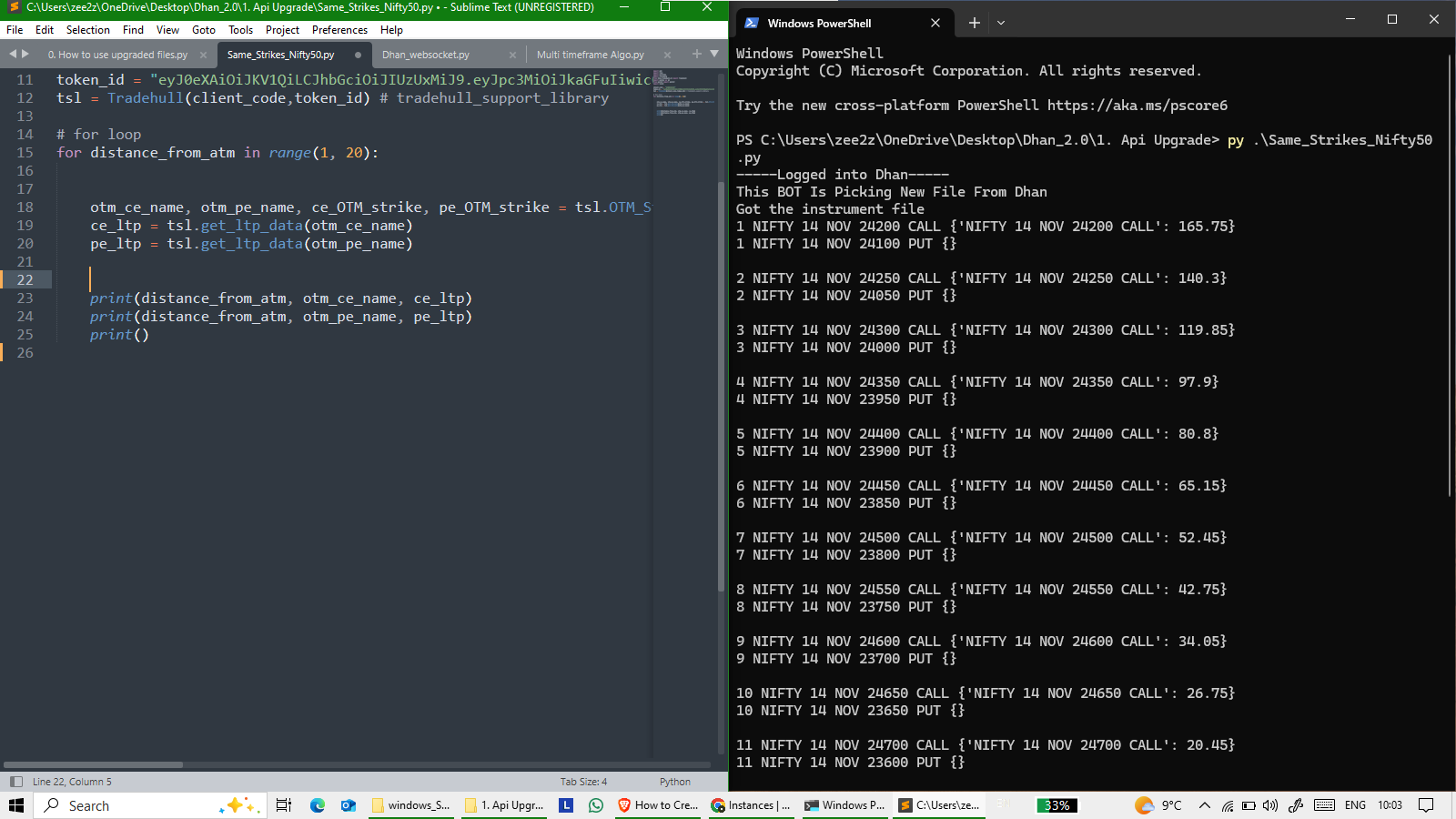Open the Sublime tab list dropdown arrow
The width and height of the screenshot is (1456, 819).
(x=714, y=55)
